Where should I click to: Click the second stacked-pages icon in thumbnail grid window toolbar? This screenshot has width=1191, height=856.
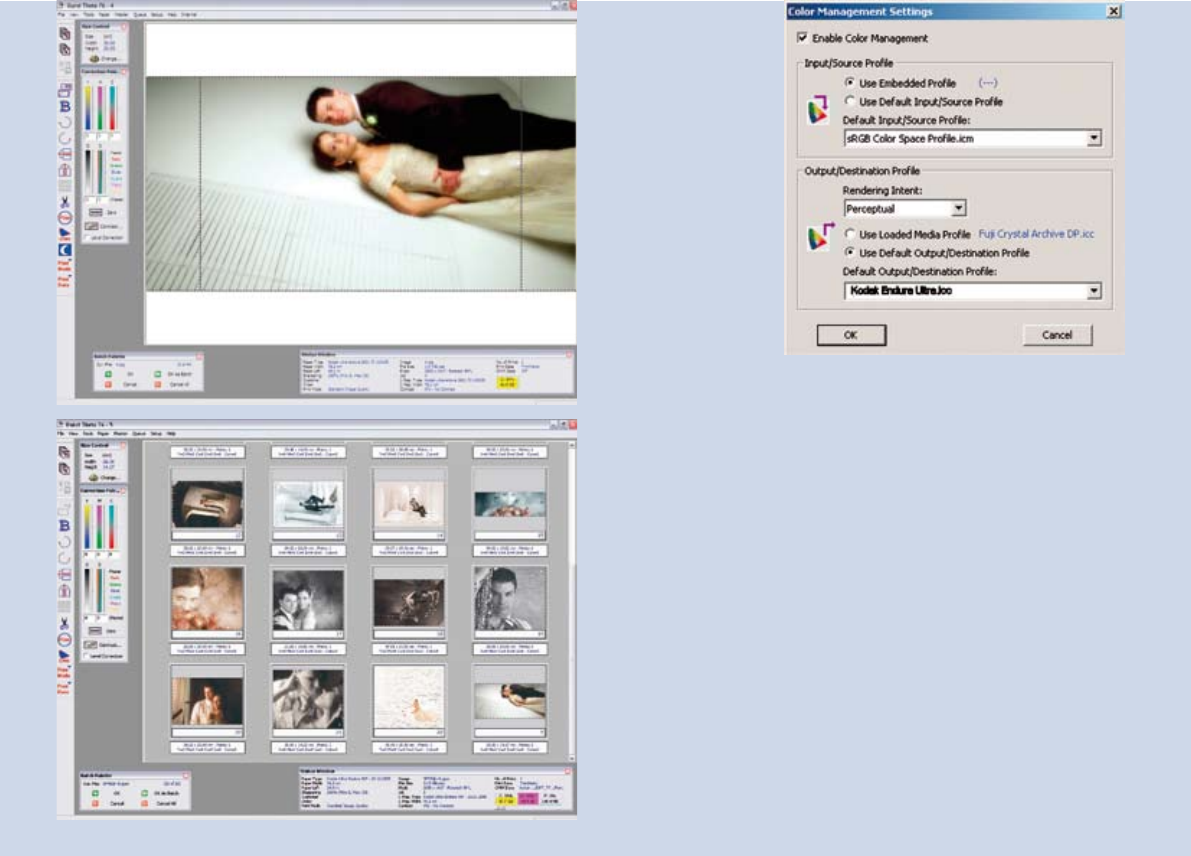[x=65, y=469]
